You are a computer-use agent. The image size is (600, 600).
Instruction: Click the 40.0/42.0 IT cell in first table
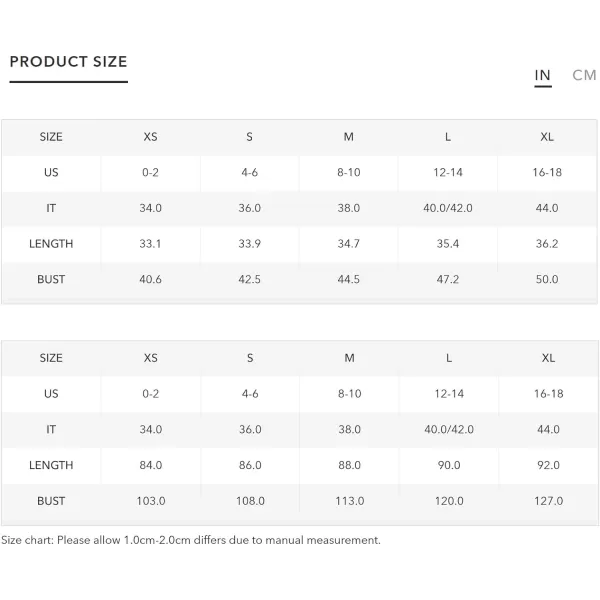pos(448,208)
